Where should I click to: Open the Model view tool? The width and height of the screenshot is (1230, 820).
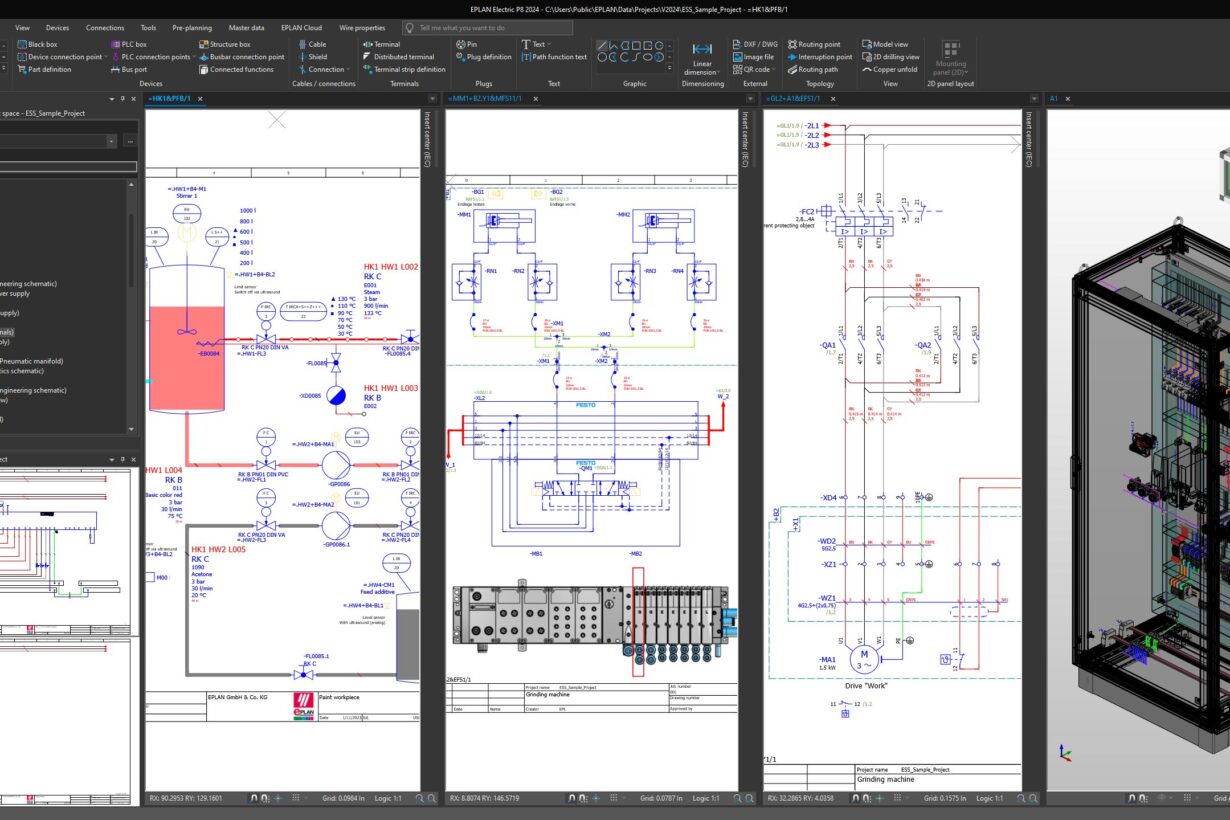coord(885,44)
